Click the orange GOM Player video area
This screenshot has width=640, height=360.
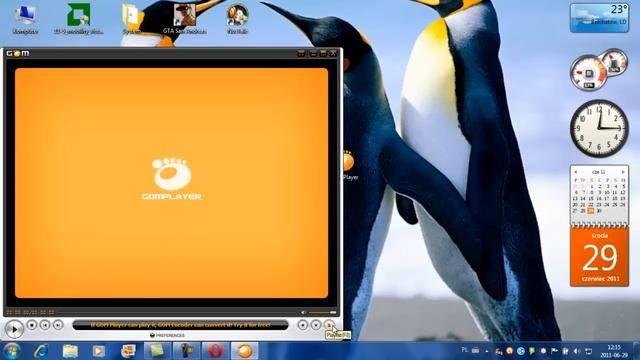[171, 183]
